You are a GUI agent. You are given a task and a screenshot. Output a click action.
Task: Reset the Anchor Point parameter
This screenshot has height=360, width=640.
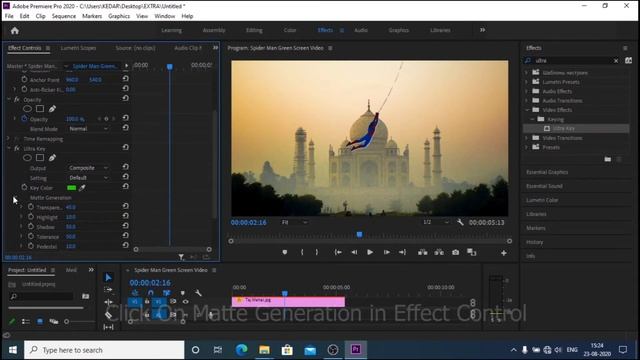pos(126,79)
